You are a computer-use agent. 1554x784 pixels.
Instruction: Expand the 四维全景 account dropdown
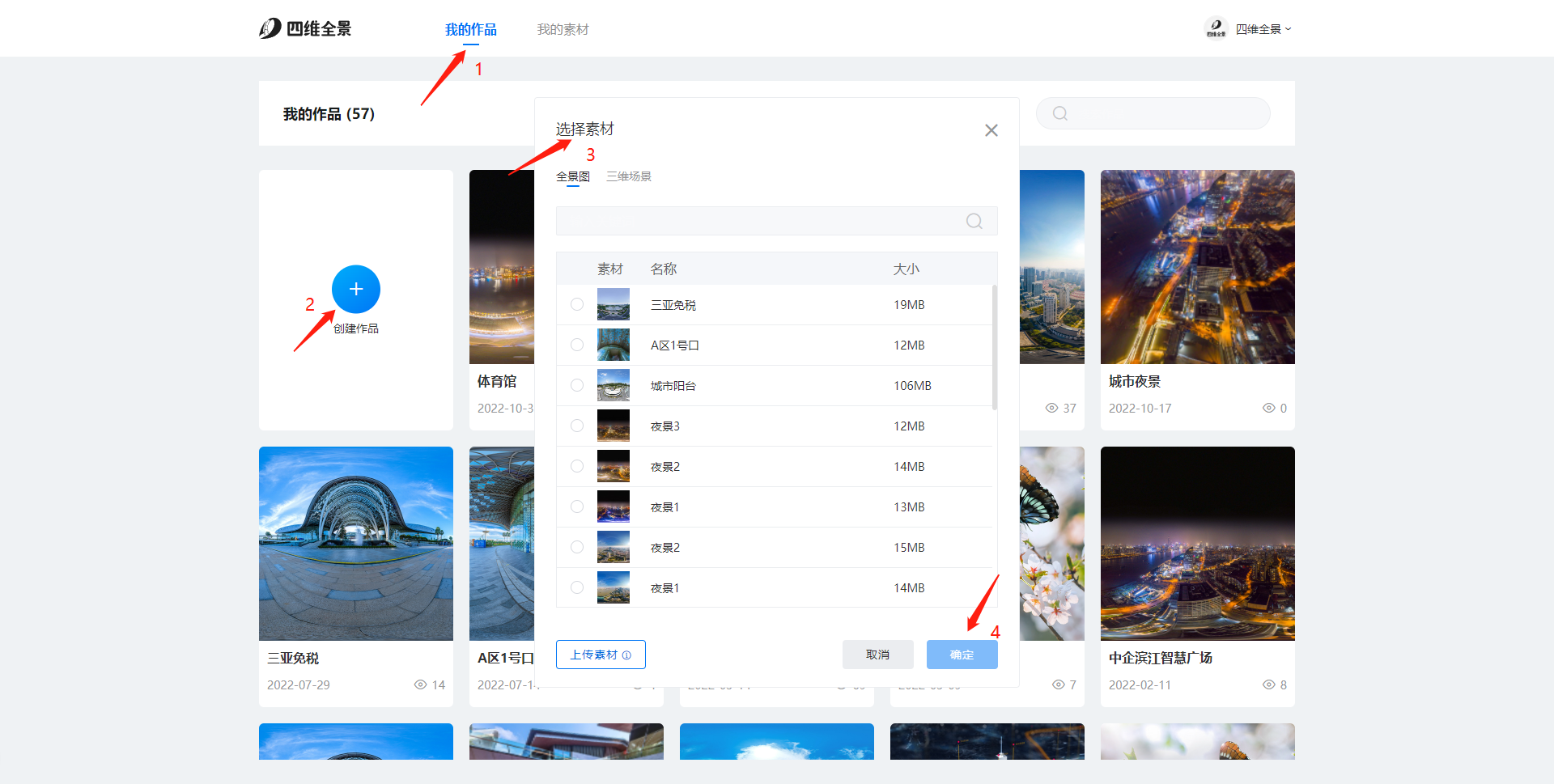[1263, 29]
